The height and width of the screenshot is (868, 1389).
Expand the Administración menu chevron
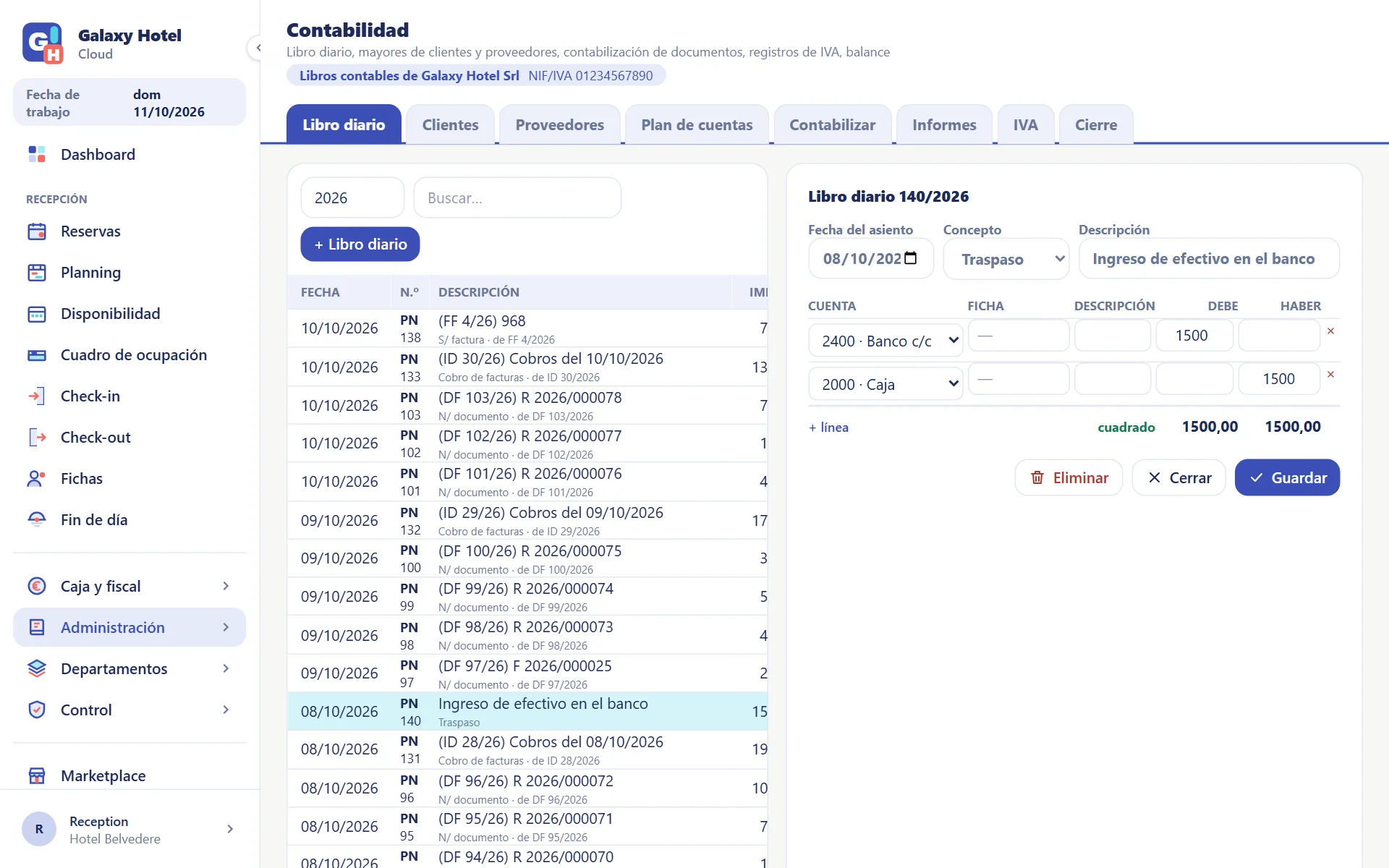point(226,627)
